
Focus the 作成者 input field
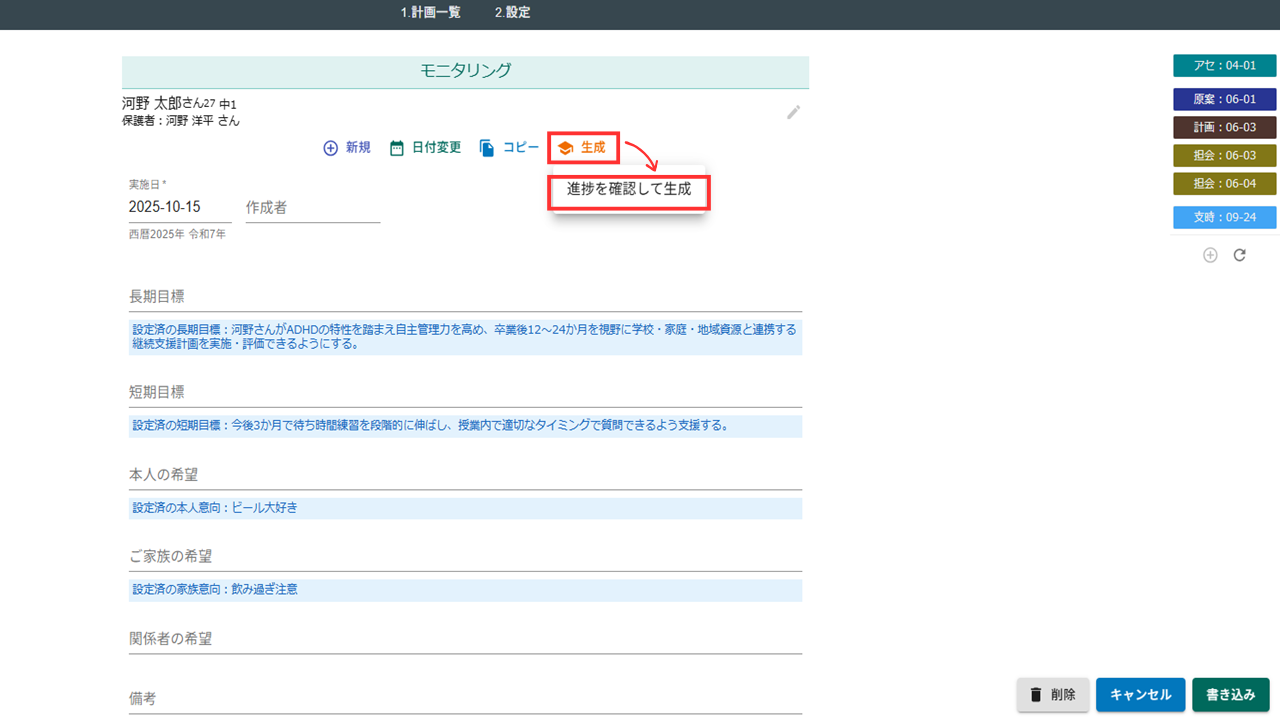(x=312, y=207)
